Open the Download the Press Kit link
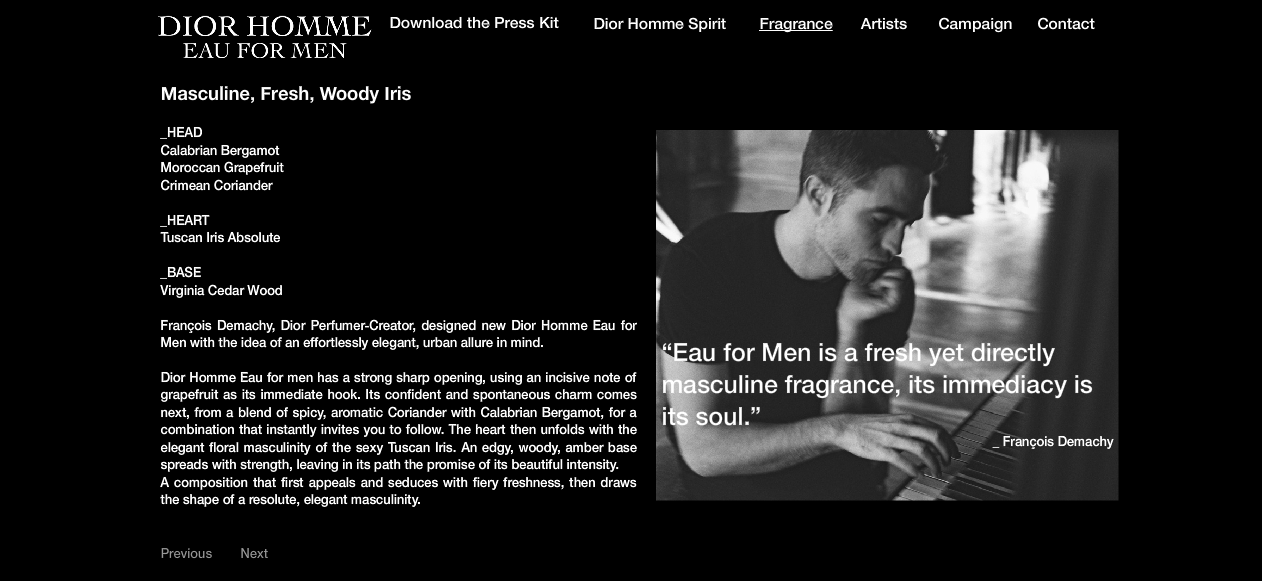Viewport: 1262px width, 581px height. point(474,23)
